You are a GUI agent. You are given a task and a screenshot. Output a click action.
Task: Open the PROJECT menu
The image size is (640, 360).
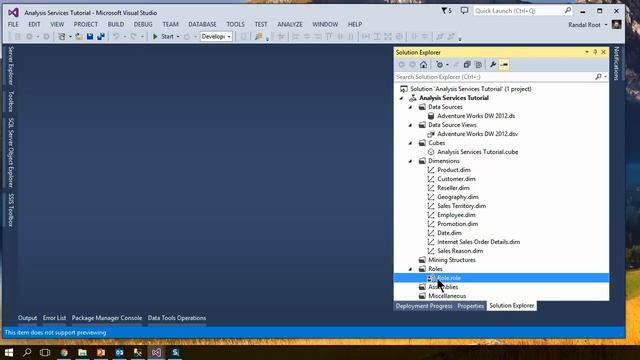[86, 24]
